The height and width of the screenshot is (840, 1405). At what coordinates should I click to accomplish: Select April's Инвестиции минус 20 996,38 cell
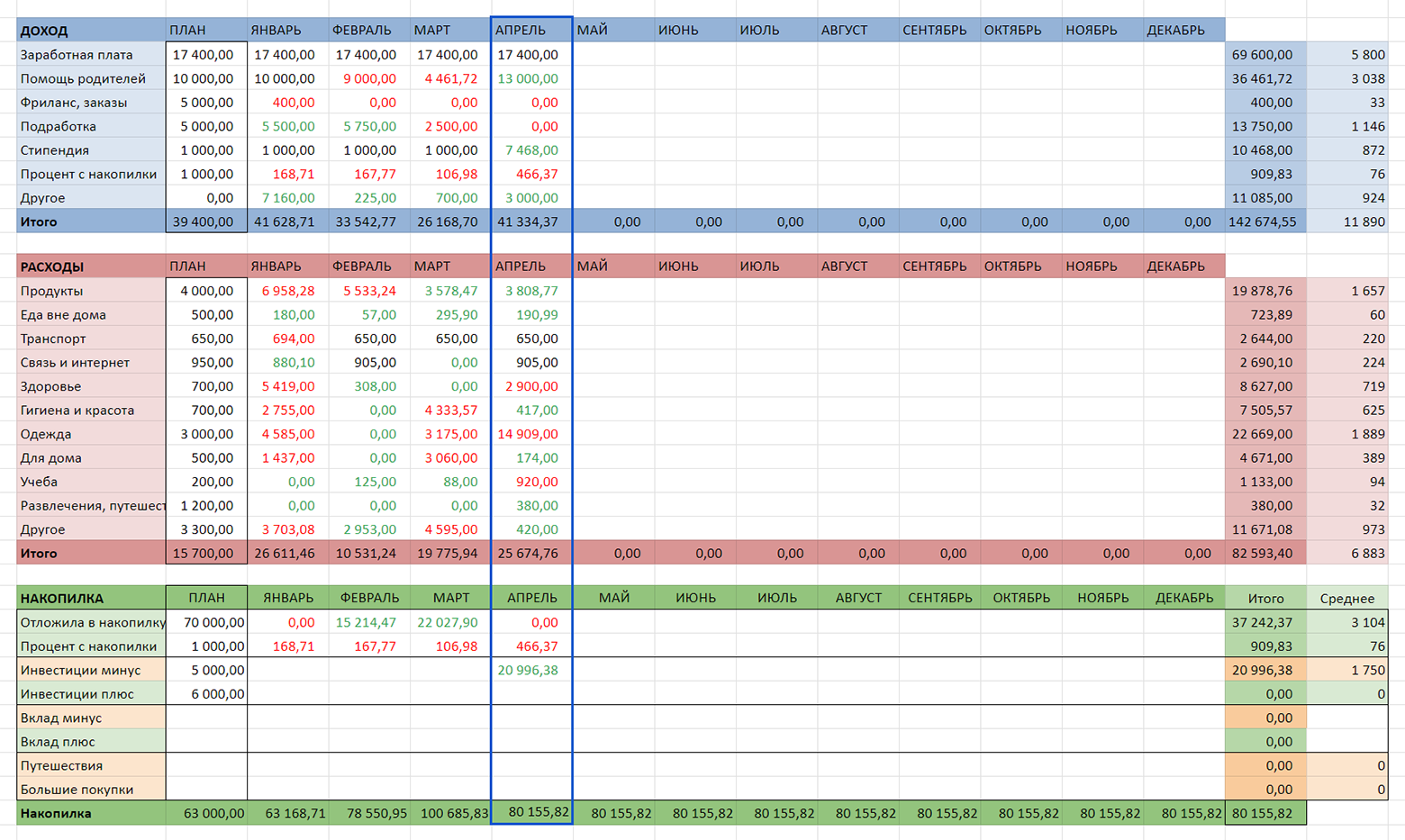(531, 670)
